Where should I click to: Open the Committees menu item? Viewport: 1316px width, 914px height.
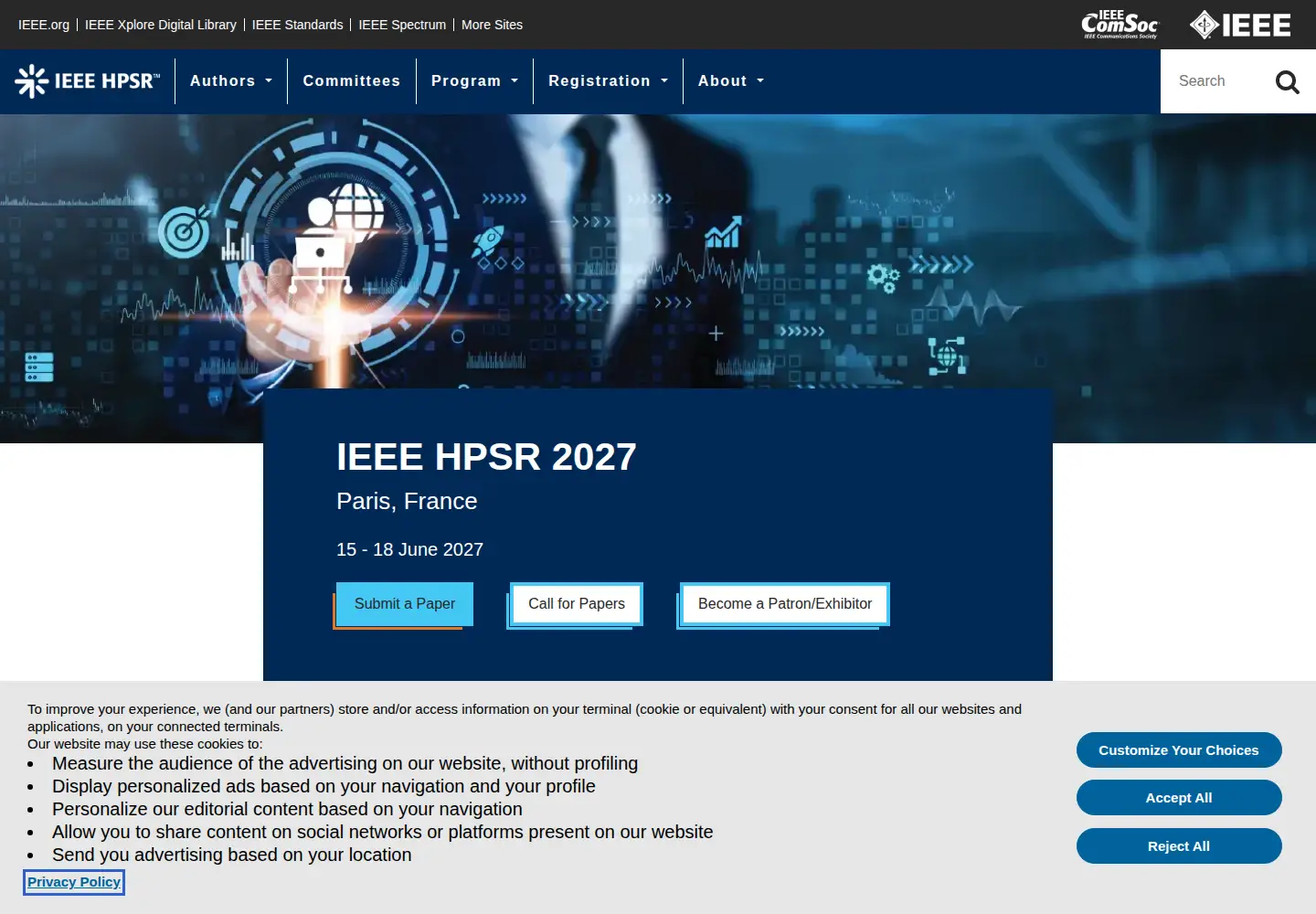tap(352, 81)
